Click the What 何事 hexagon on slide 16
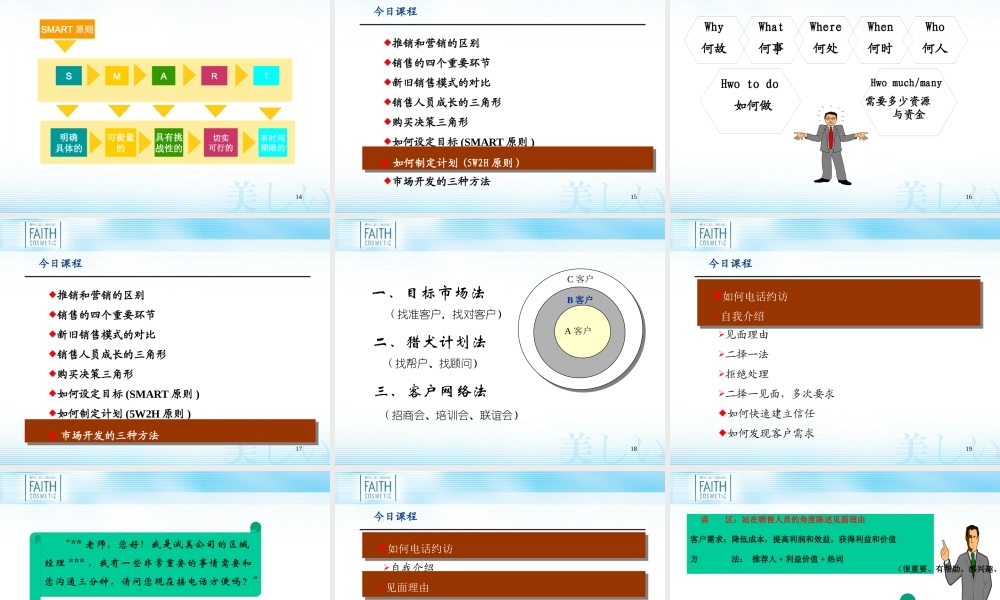Screen dimensions: 1000x600 (770, 38)
